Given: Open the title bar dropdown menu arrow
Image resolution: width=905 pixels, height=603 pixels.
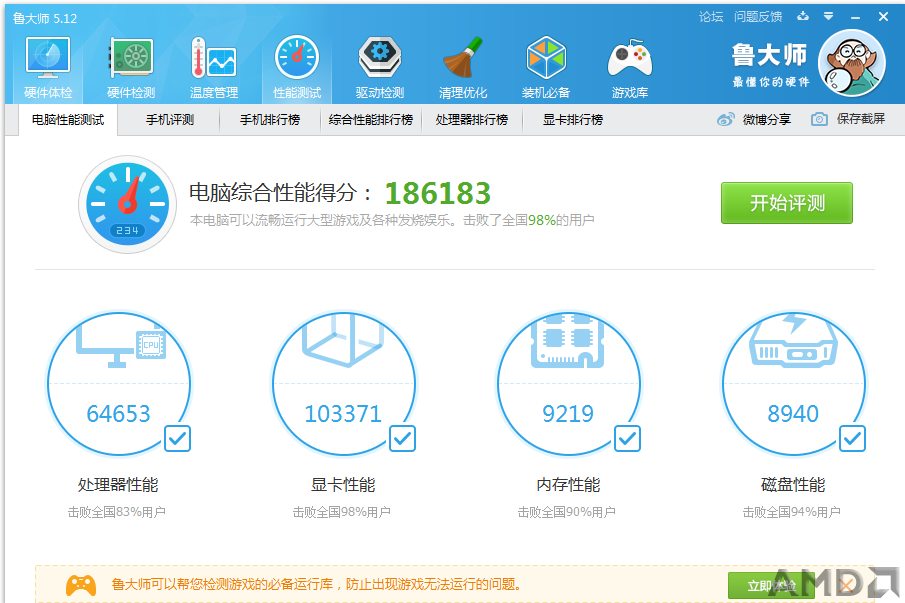Looking at the screenshot, I should 828,16.
